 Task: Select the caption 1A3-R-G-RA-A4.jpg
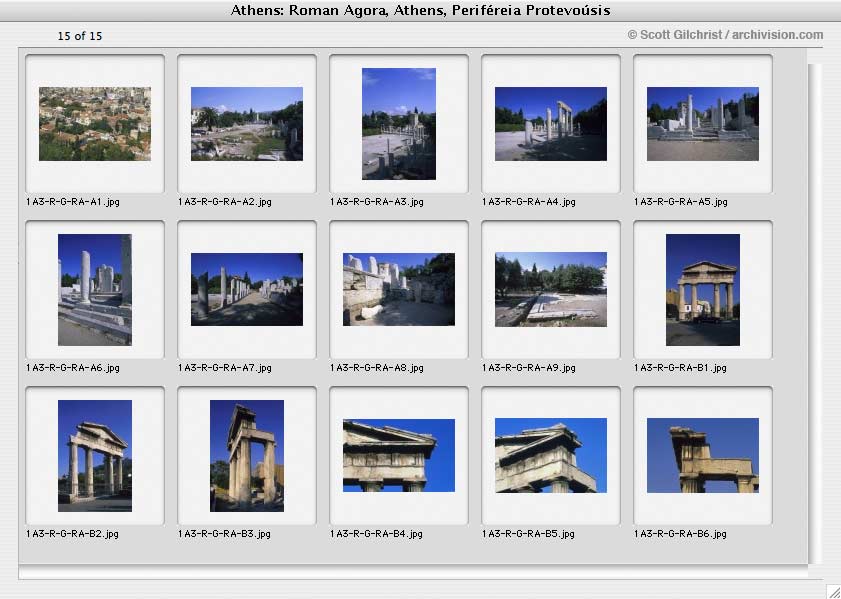(529, 202)
